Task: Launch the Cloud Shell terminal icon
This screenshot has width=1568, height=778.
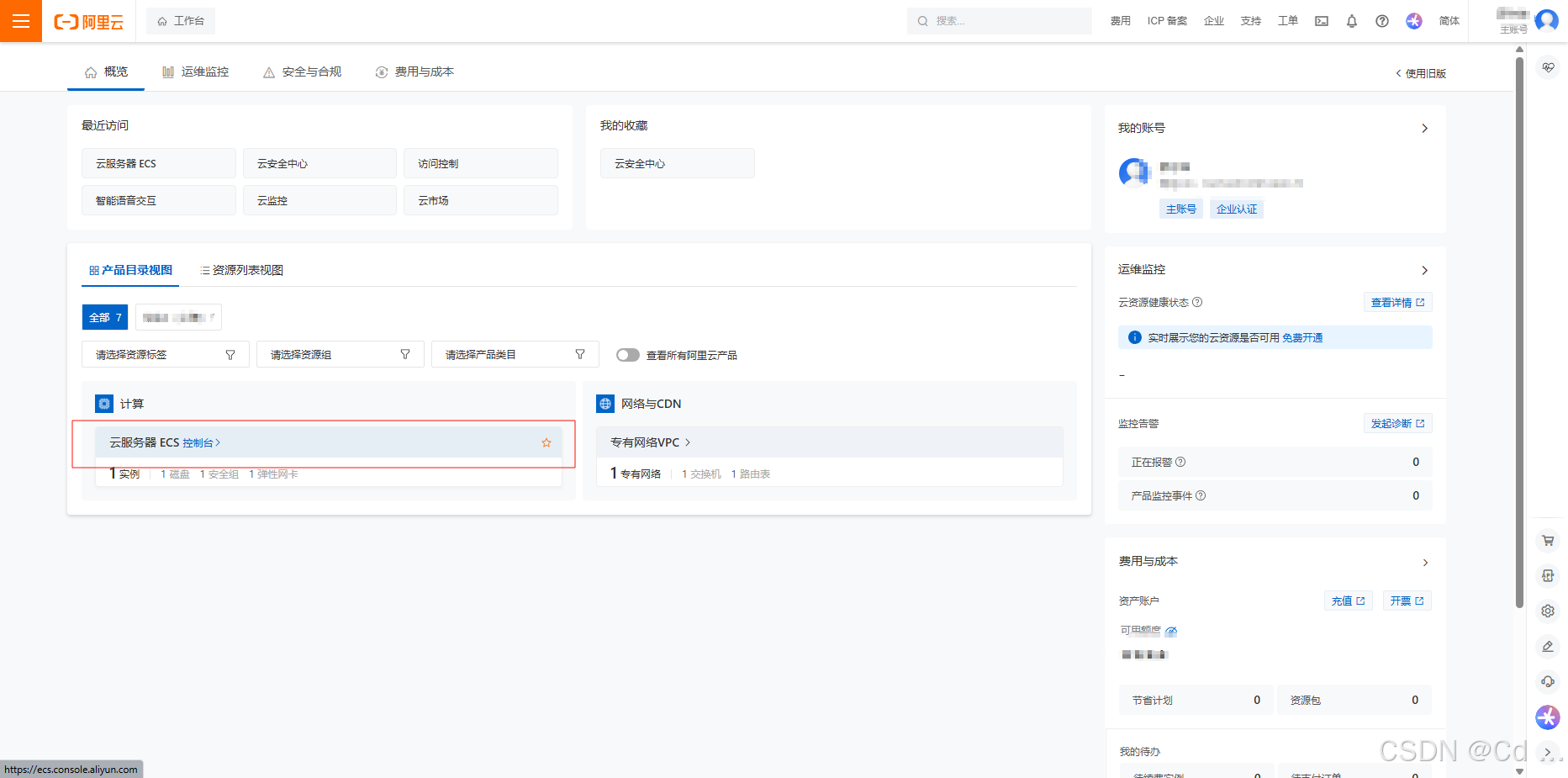Action: pos(1322,21)
